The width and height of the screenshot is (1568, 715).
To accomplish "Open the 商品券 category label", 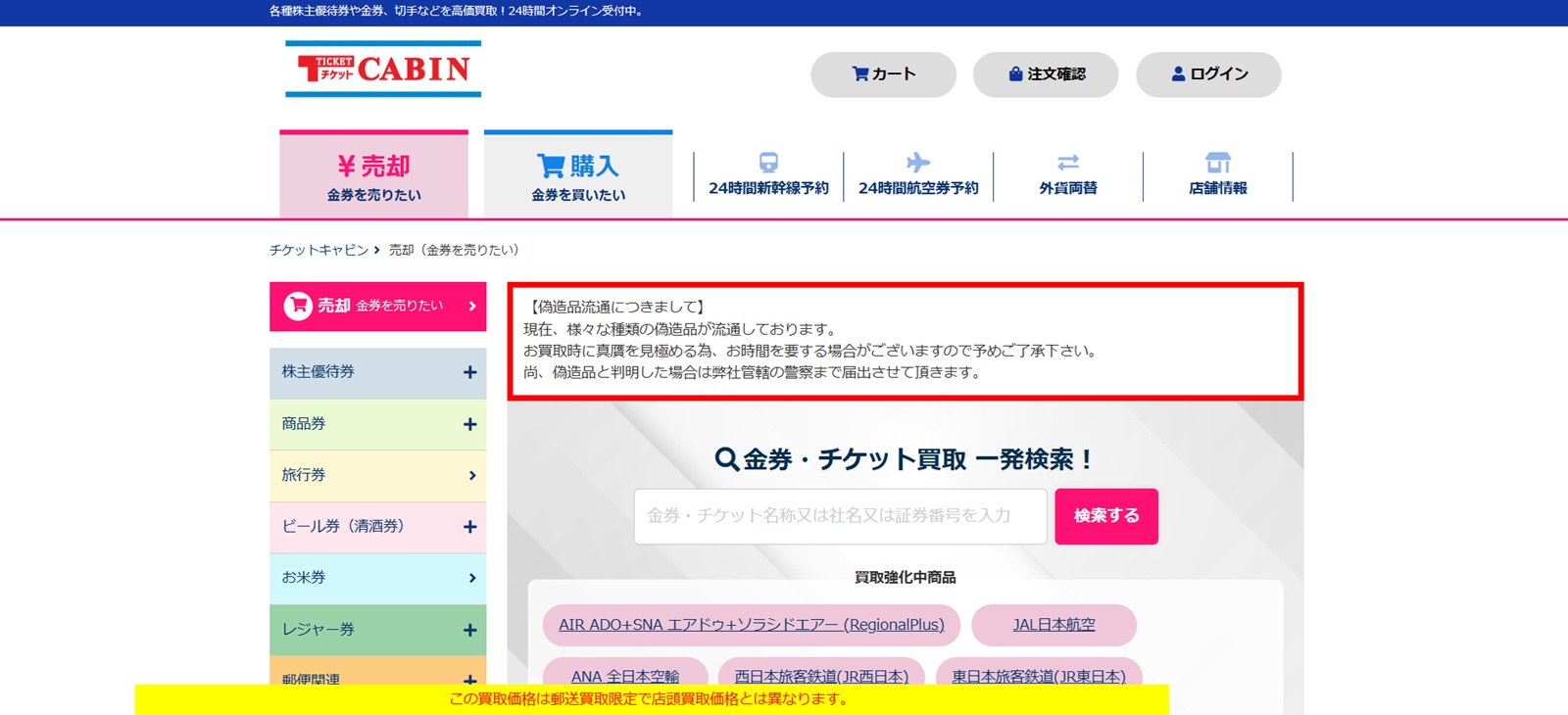I will 304,424.
